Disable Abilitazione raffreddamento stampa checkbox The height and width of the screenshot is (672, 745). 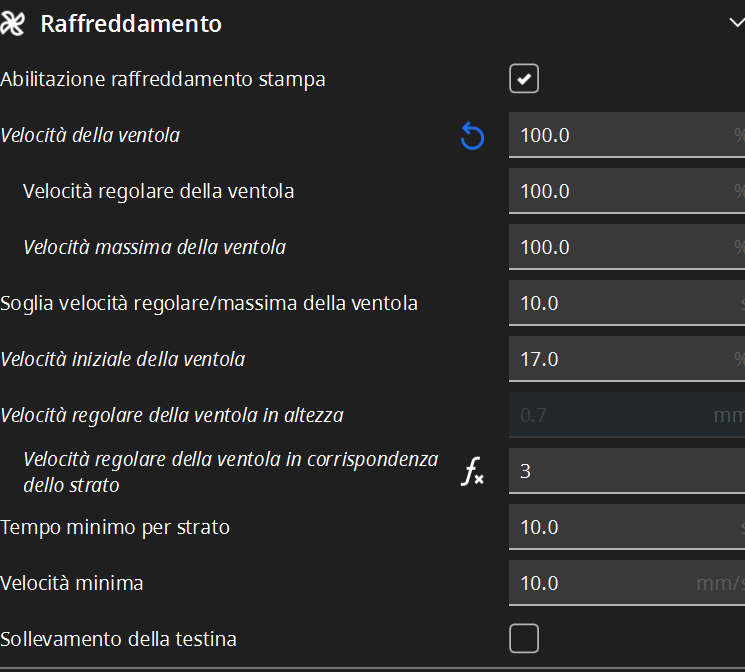(524, 79)
